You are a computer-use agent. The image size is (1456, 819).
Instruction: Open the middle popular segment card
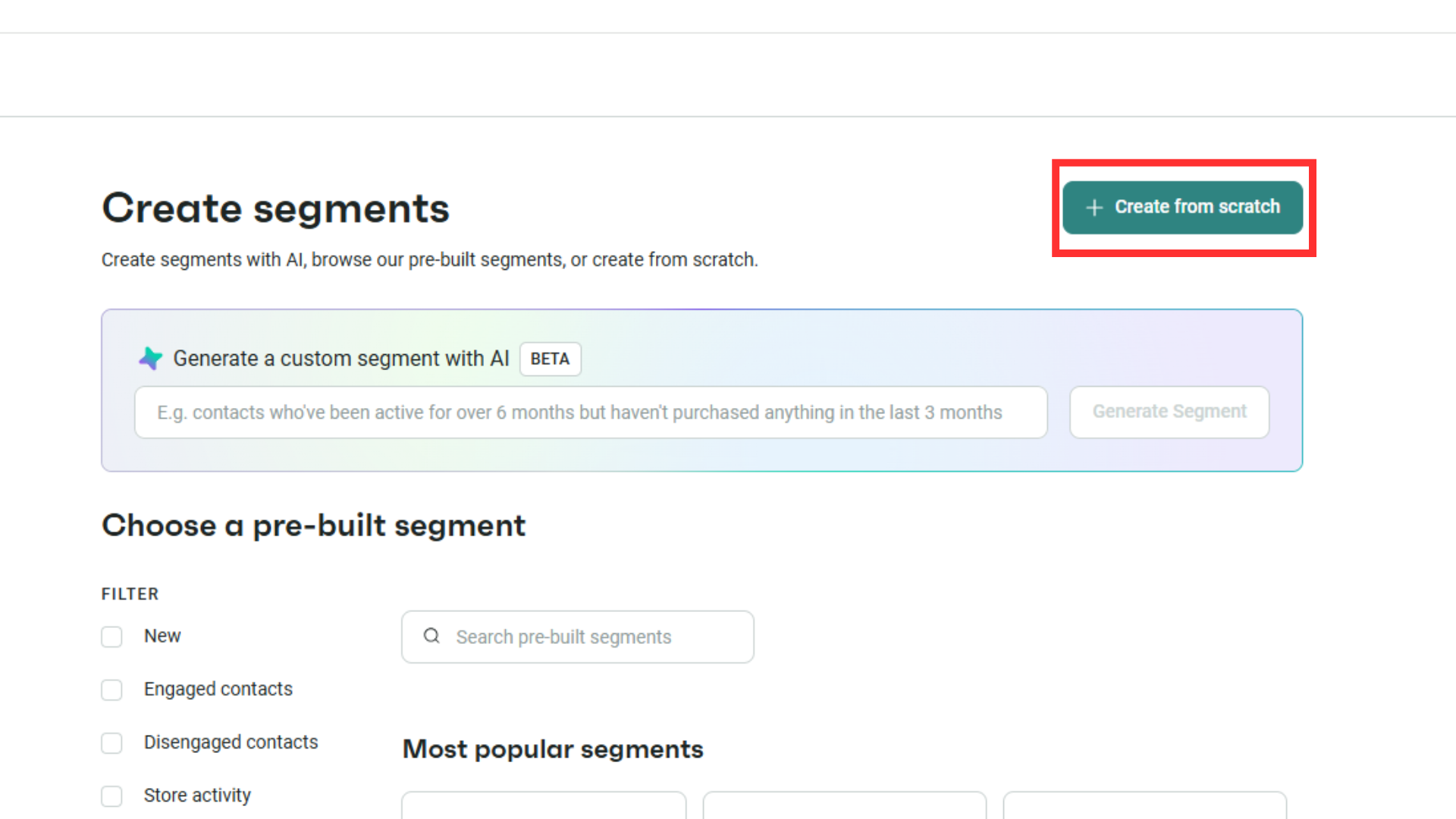tap(844, 805)
